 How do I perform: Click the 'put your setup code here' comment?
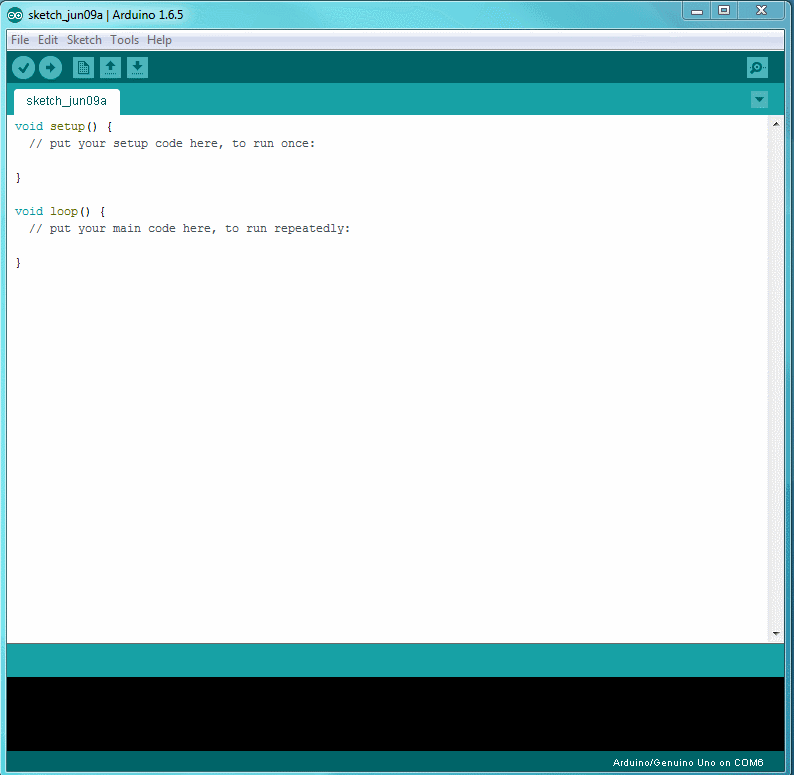(x=172, y=143)
